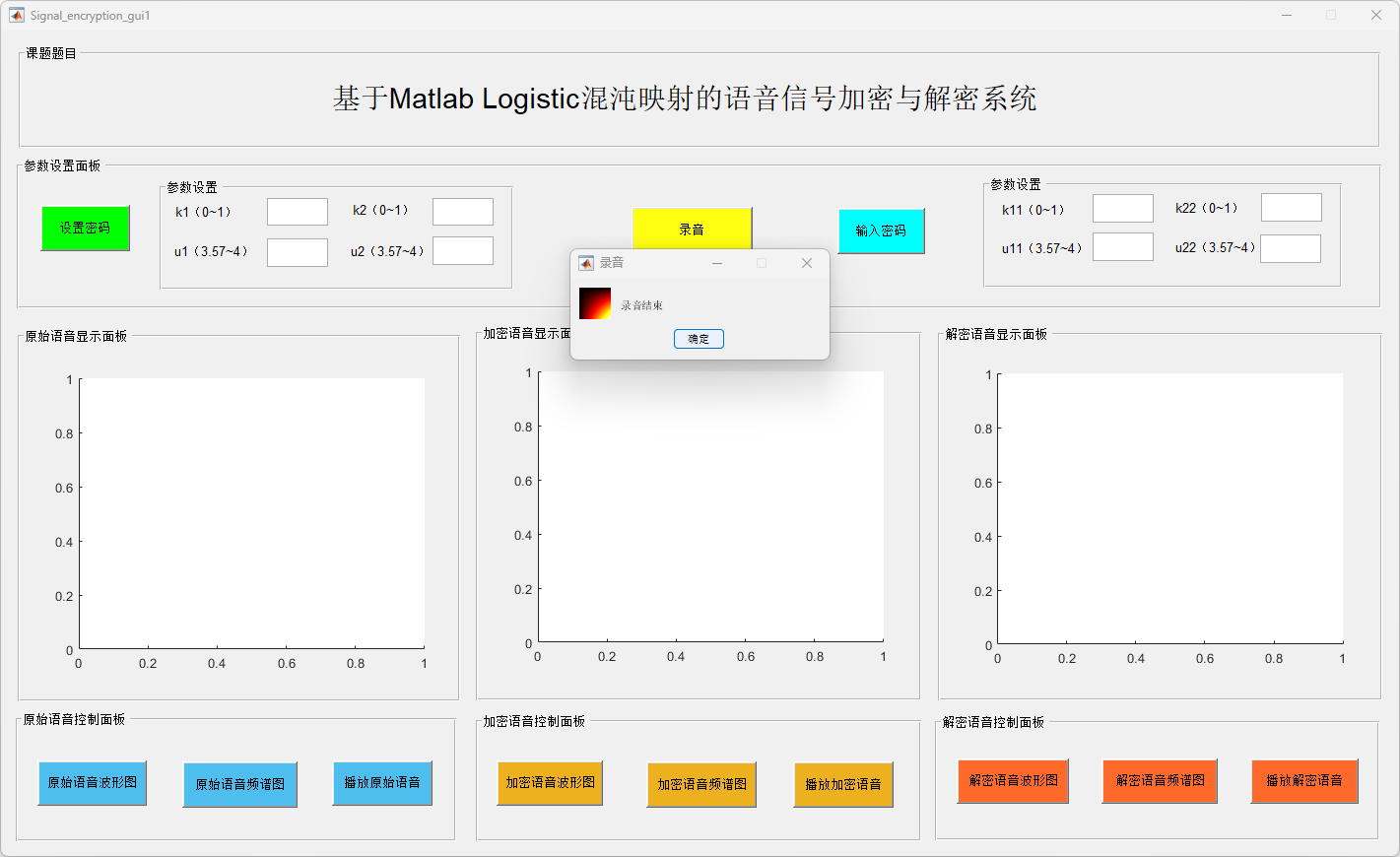Click the plot area in 原始语音显示面板
Screen dimensions: 1400x857
[x=252, y=513]
